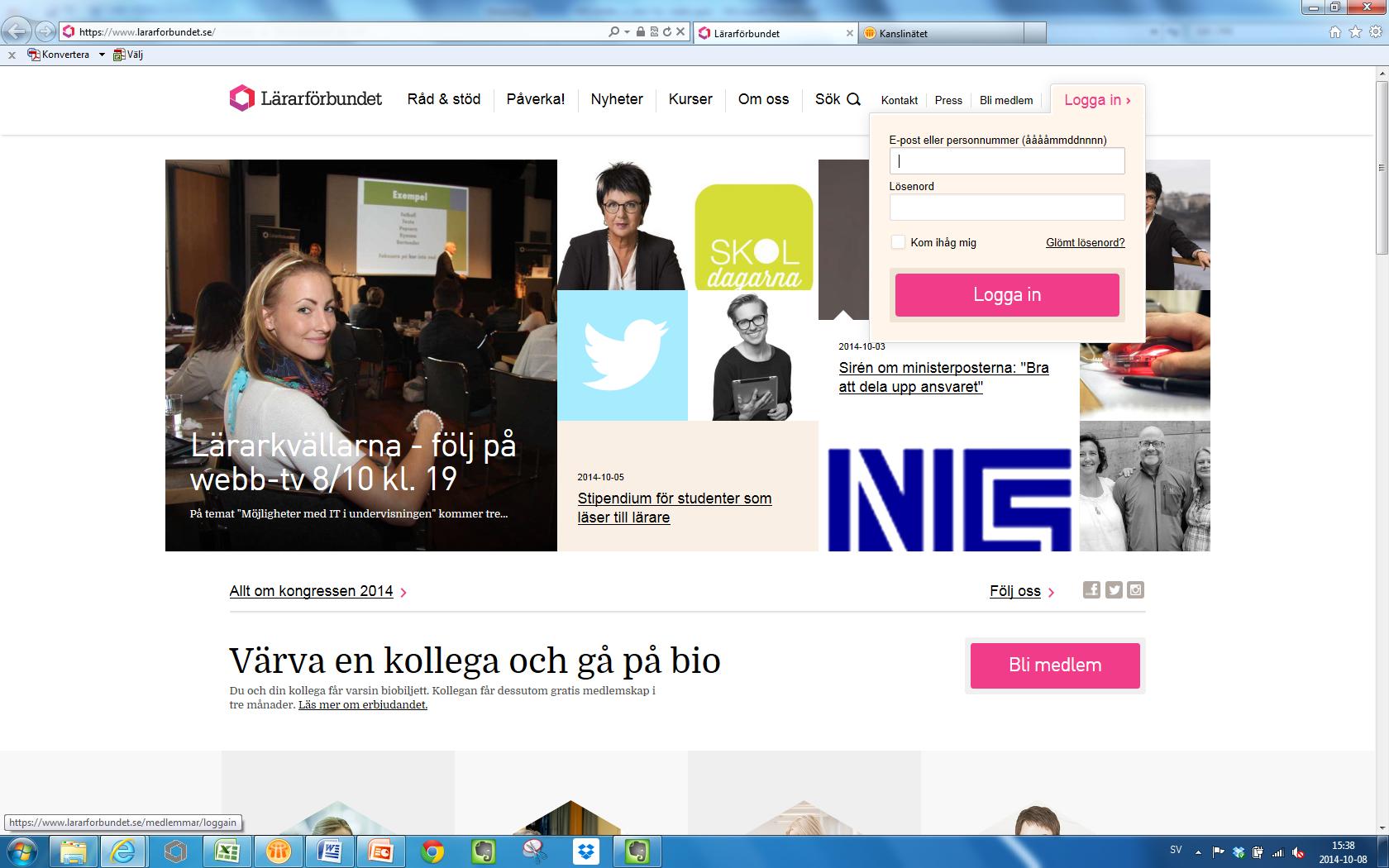The width and height of the screenshot is (1389, 868).
Task: Open Dropbox from the taskbar
Action: (x=586, y=851)
